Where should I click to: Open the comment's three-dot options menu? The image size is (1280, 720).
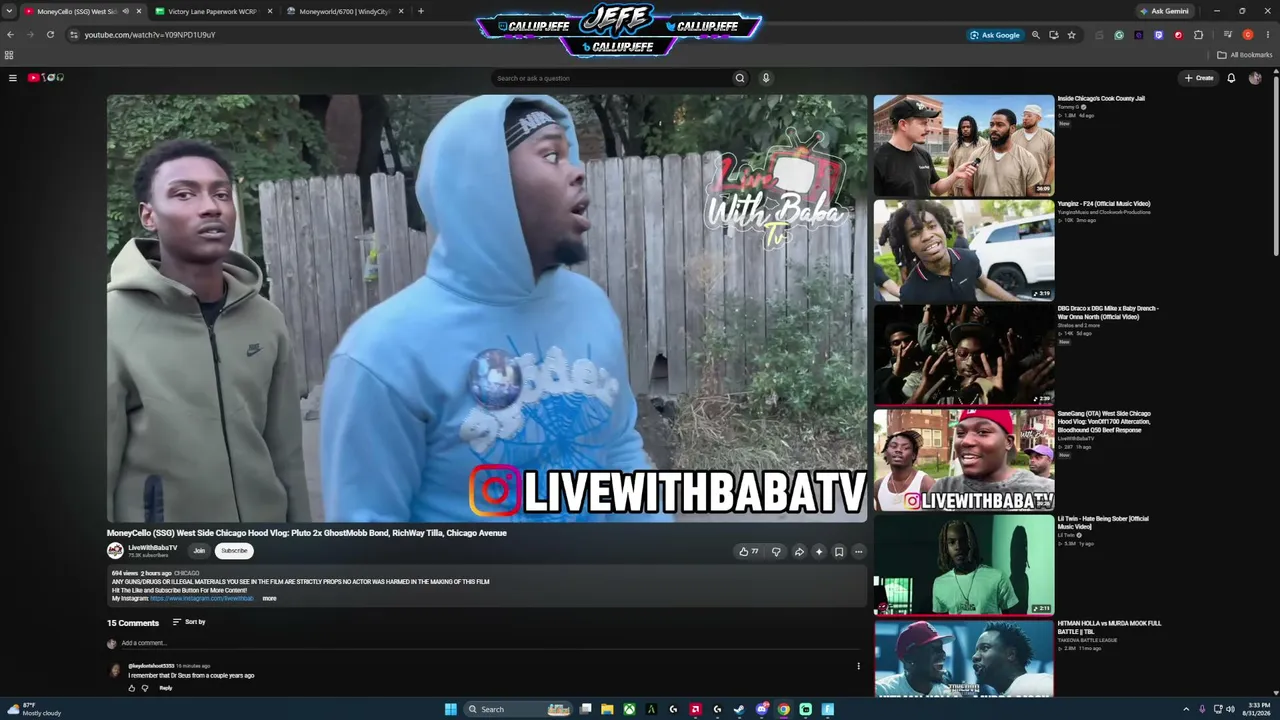click(x=858, y=666)
